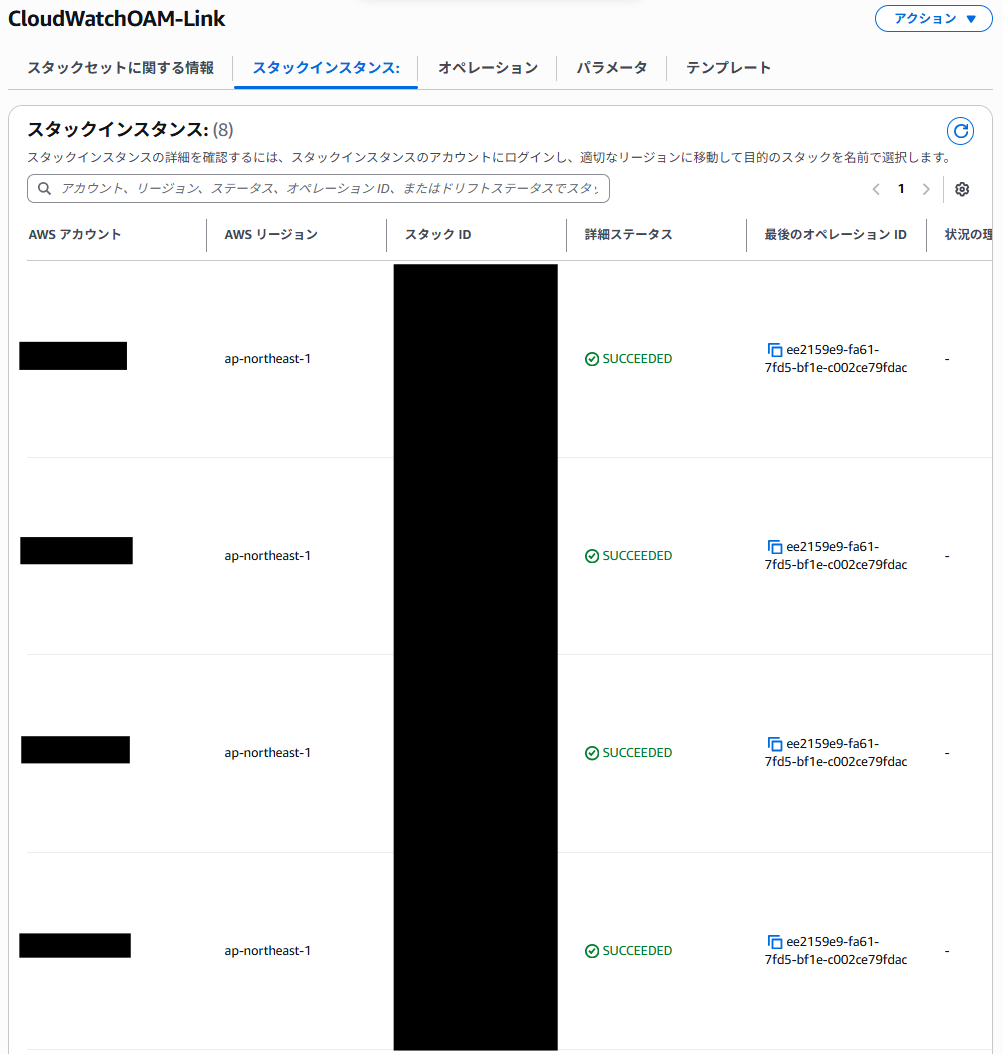Viewport: 1003px width, 1054px height.
Task: Click the CloudWatchOAM-Link title heading
Action: pos(116,18)
